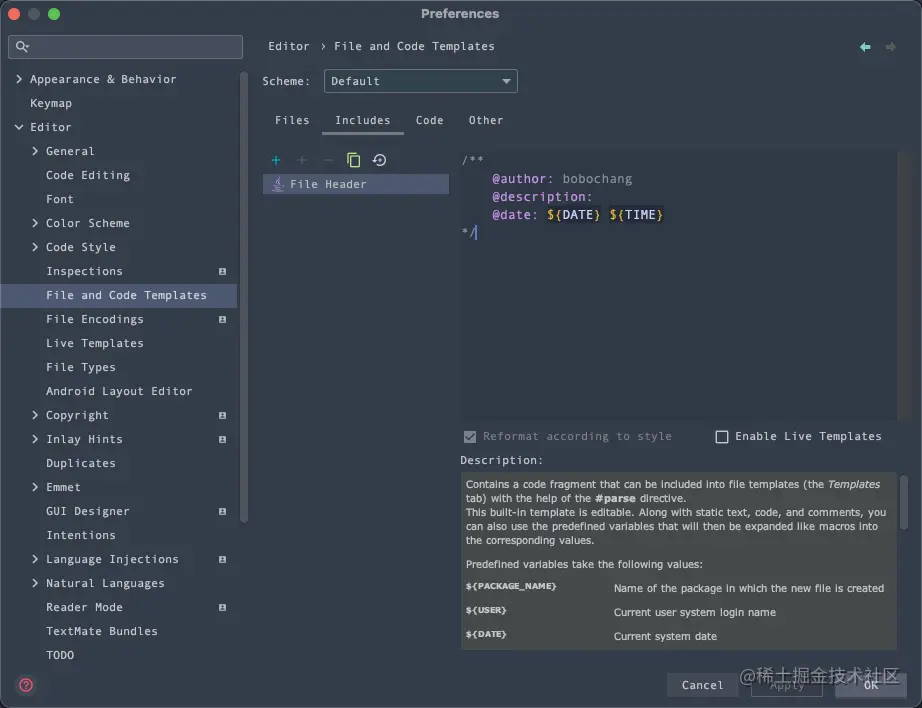Collapse the Editor section
The image size is (922, 708).
coord(19,127)
